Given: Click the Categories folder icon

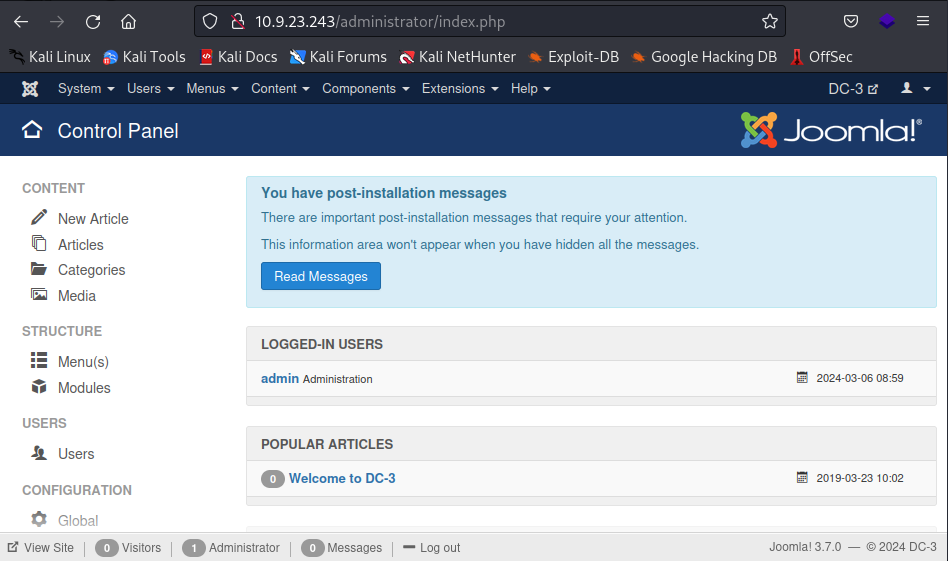Looking at the screenshot, I should click(x=39, y=268).
